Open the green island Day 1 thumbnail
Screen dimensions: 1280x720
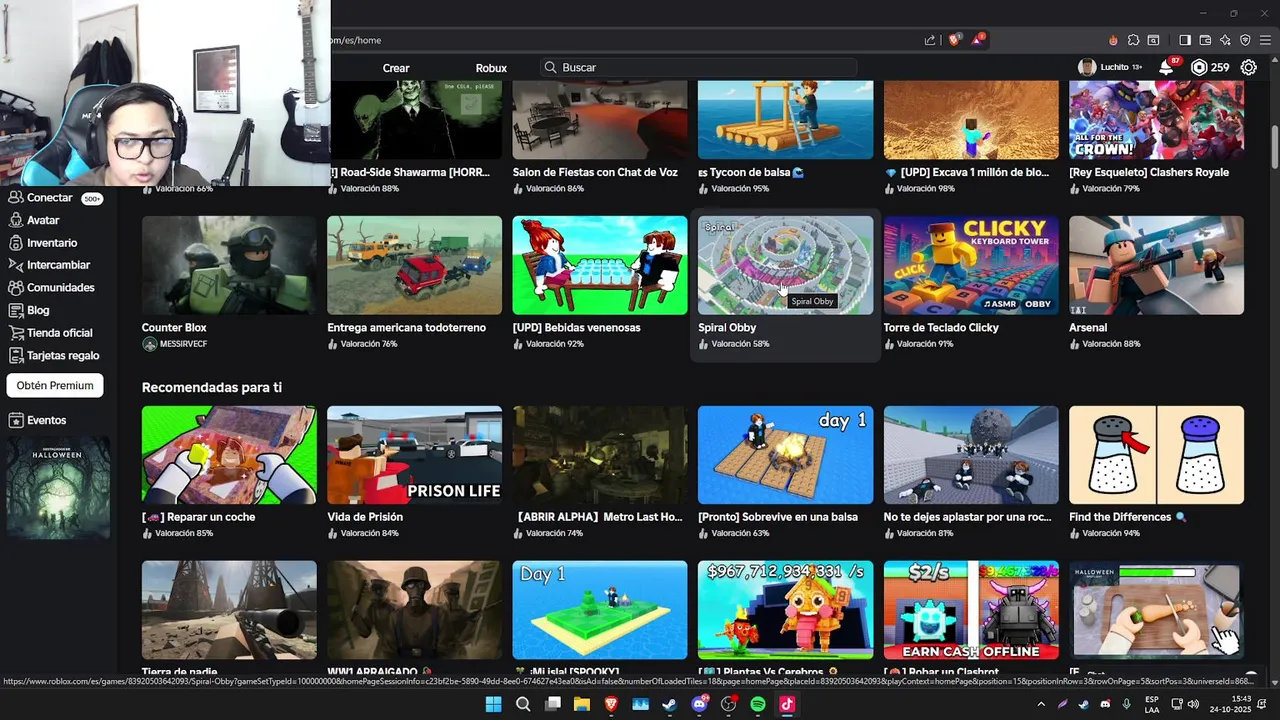click(x=600, y=610)
